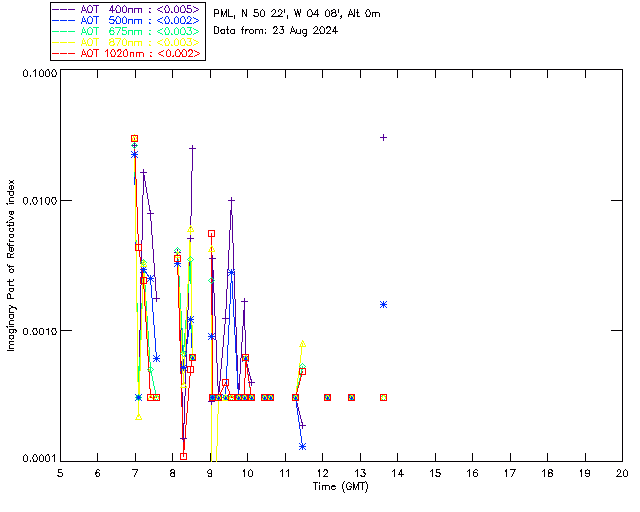
Task: Click the x-axis tick label 17
Action: pos(510,473)
